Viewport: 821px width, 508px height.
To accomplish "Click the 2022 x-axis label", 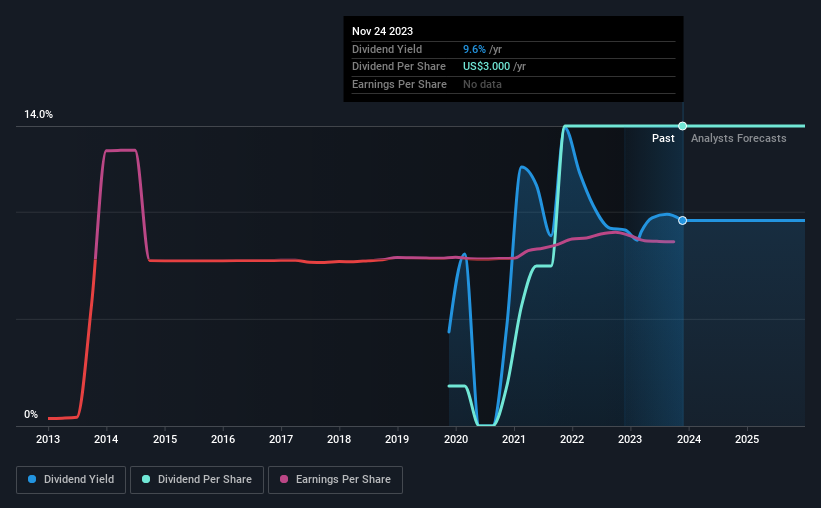I will (x=572, y=439).
